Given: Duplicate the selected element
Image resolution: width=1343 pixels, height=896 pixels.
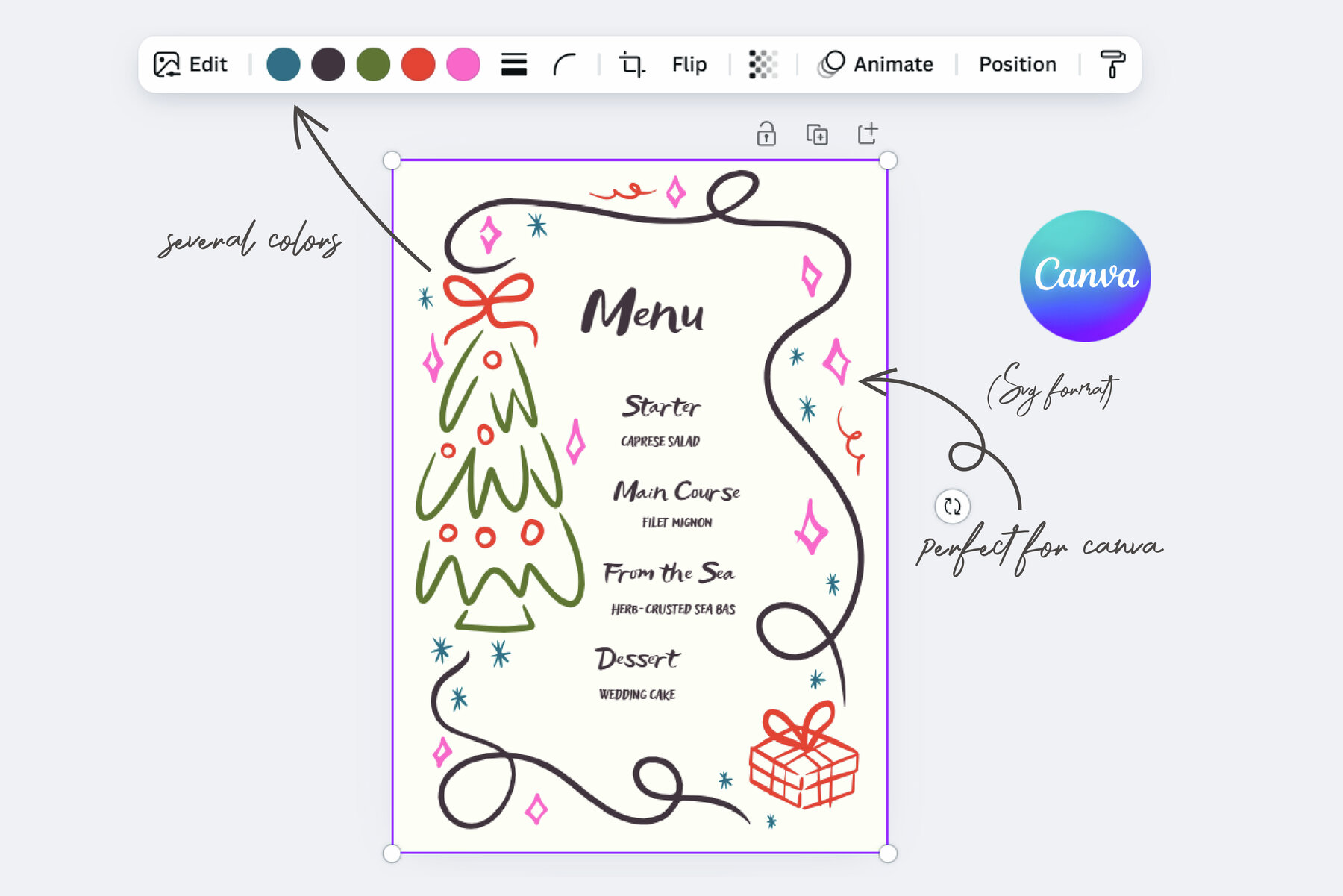Looking at the screenshot, I should tap(816, 135).
